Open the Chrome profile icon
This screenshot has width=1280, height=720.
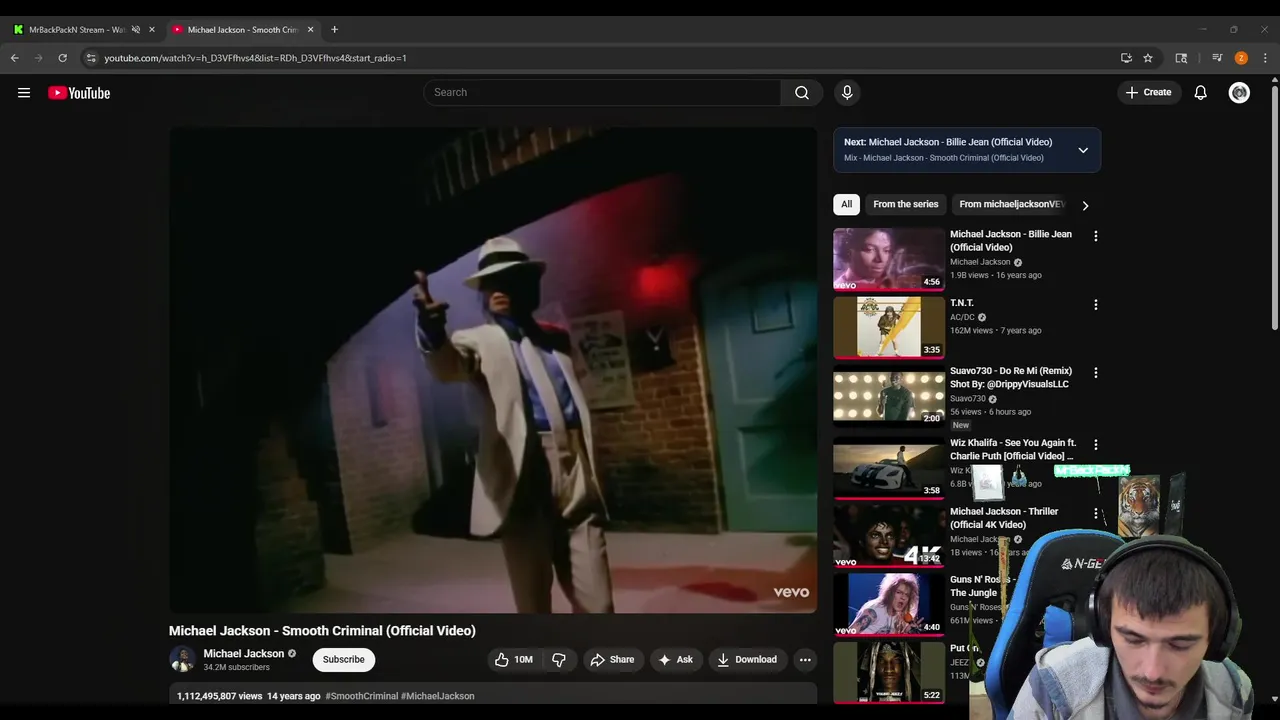(1241, 58)
